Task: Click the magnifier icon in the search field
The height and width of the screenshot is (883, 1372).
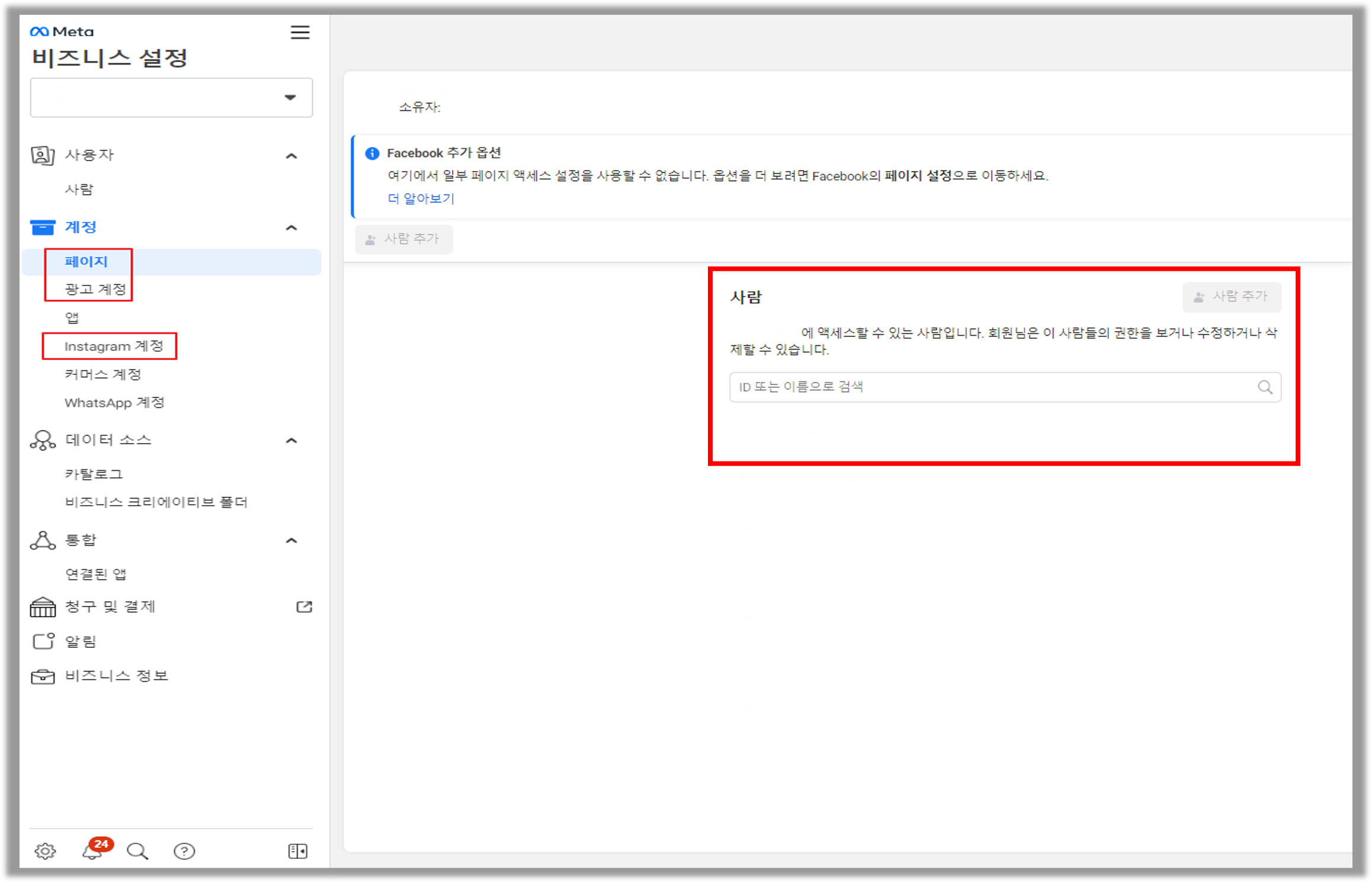Action: [1265, 387]
